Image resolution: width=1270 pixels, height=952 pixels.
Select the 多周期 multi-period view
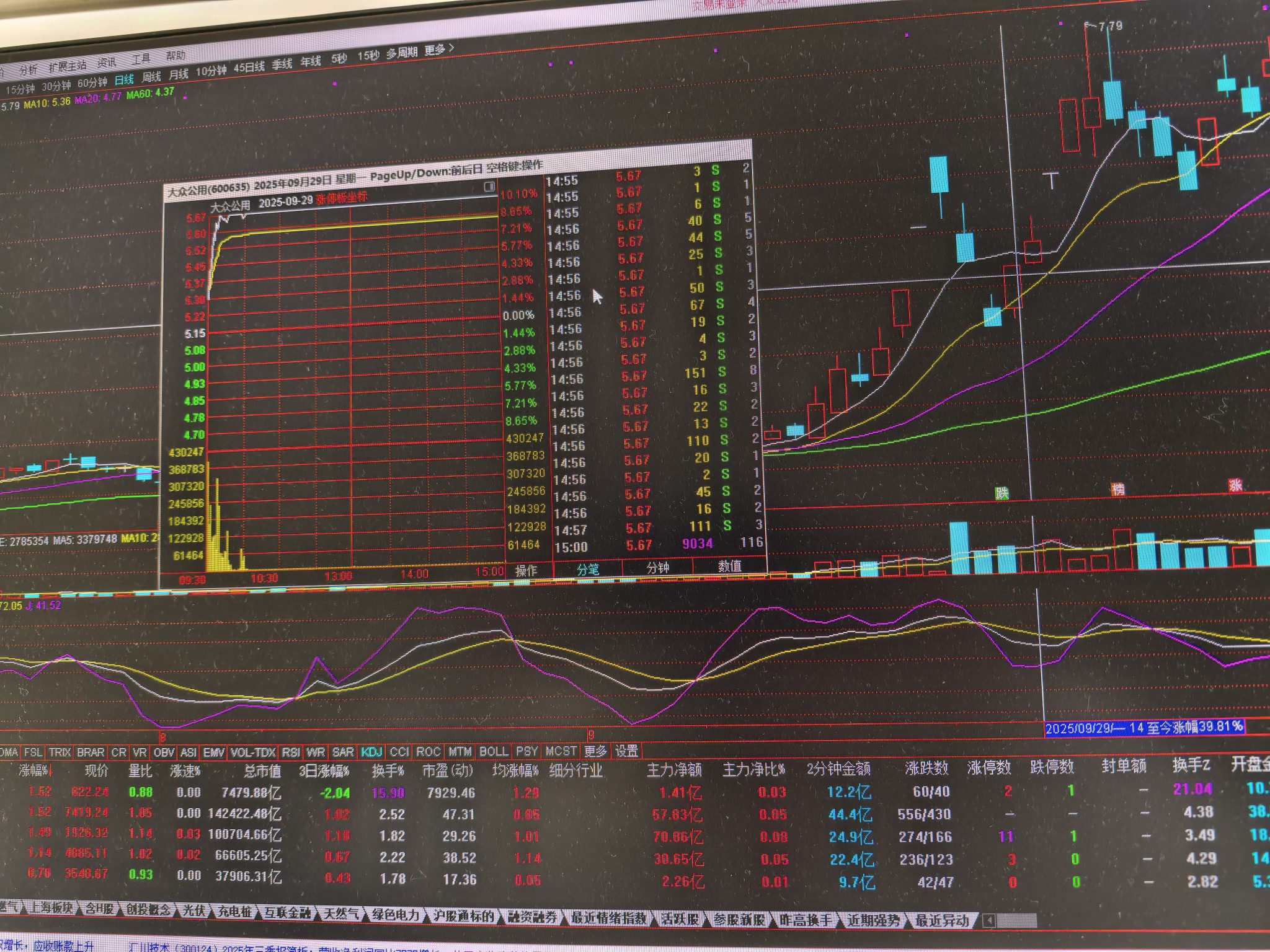pyautogui.click(x=402, y=53)
